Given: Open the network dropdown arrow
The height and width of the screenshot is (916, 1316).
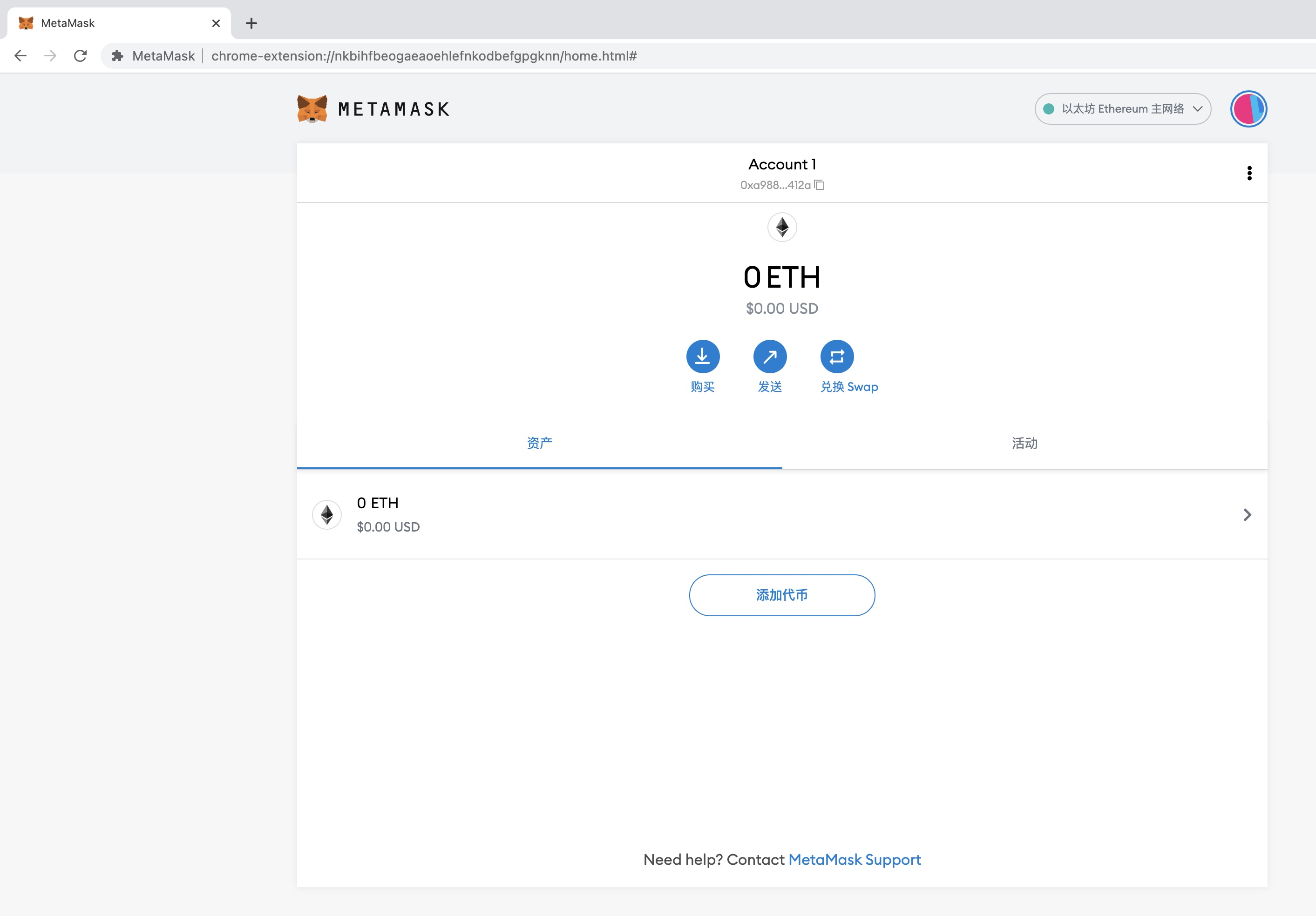Looking at the screenshot, I should [x=1197, y=109].
